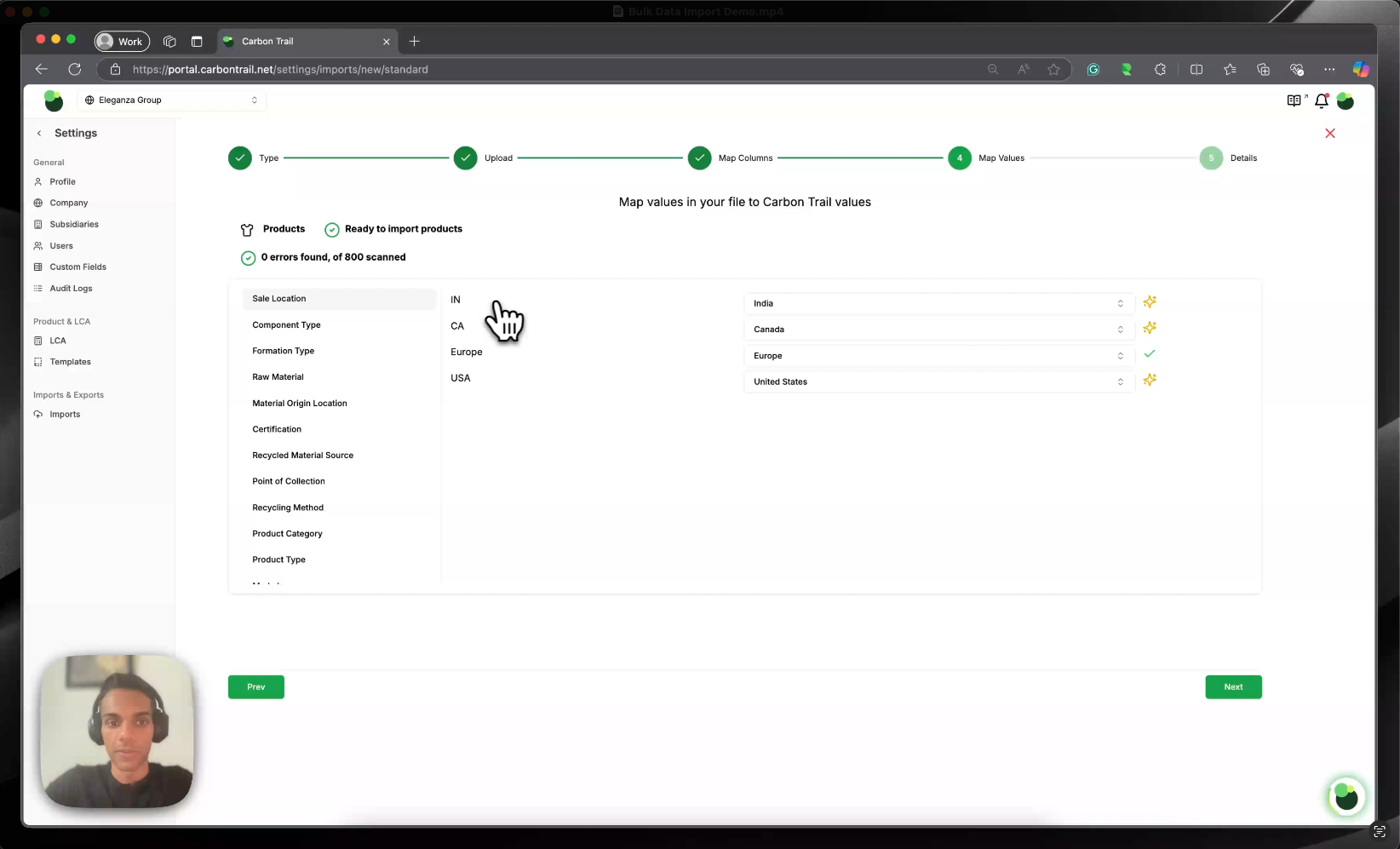The image size is (1400, 849).
Task: Click the AI suggestion sparkle icon for India
Action: (1150, 302)
